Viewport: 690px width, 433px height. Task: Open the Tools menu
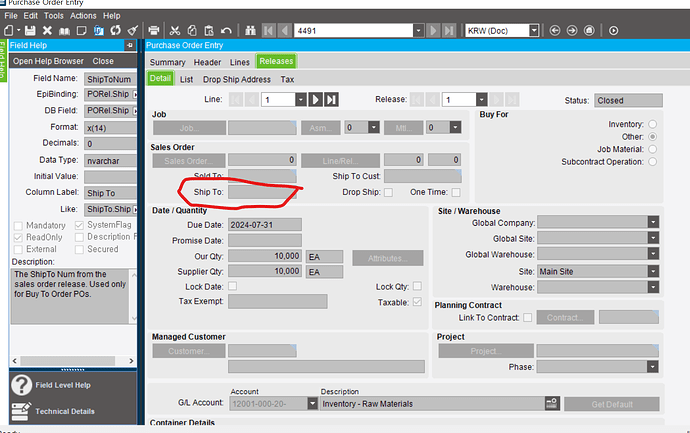54,16
